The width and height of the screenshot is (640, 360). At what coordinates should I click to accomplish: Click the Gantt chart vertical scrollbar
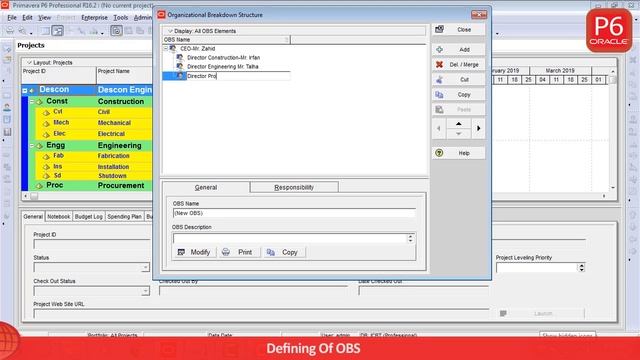coord(613,129)
